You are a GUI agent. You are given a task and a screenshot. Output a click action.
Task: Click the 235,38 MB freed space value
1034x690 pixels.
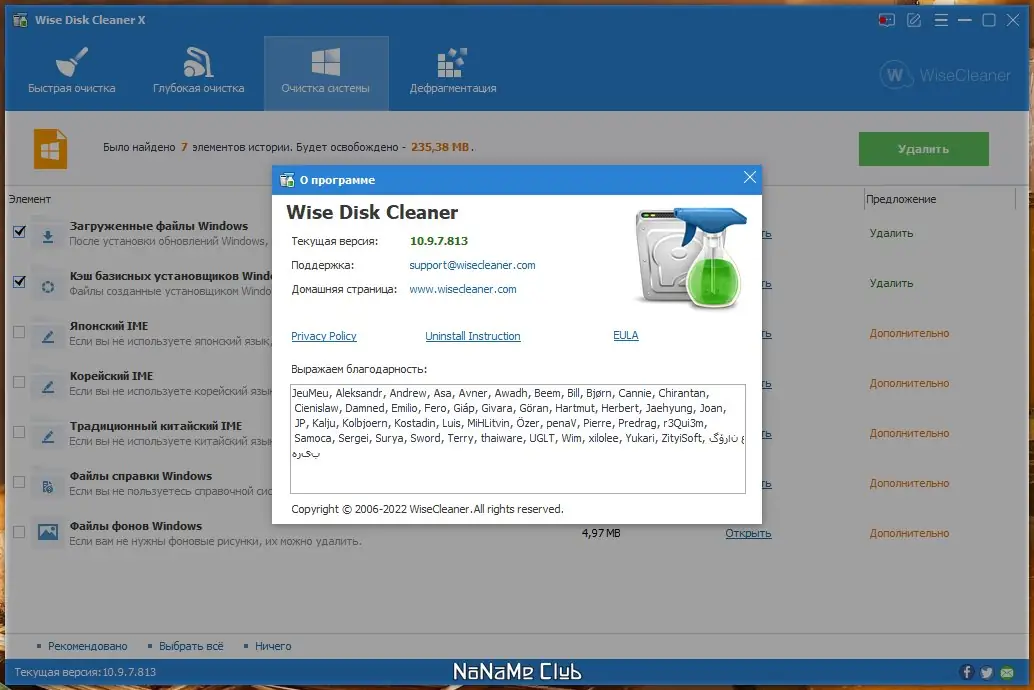(440, 147)
